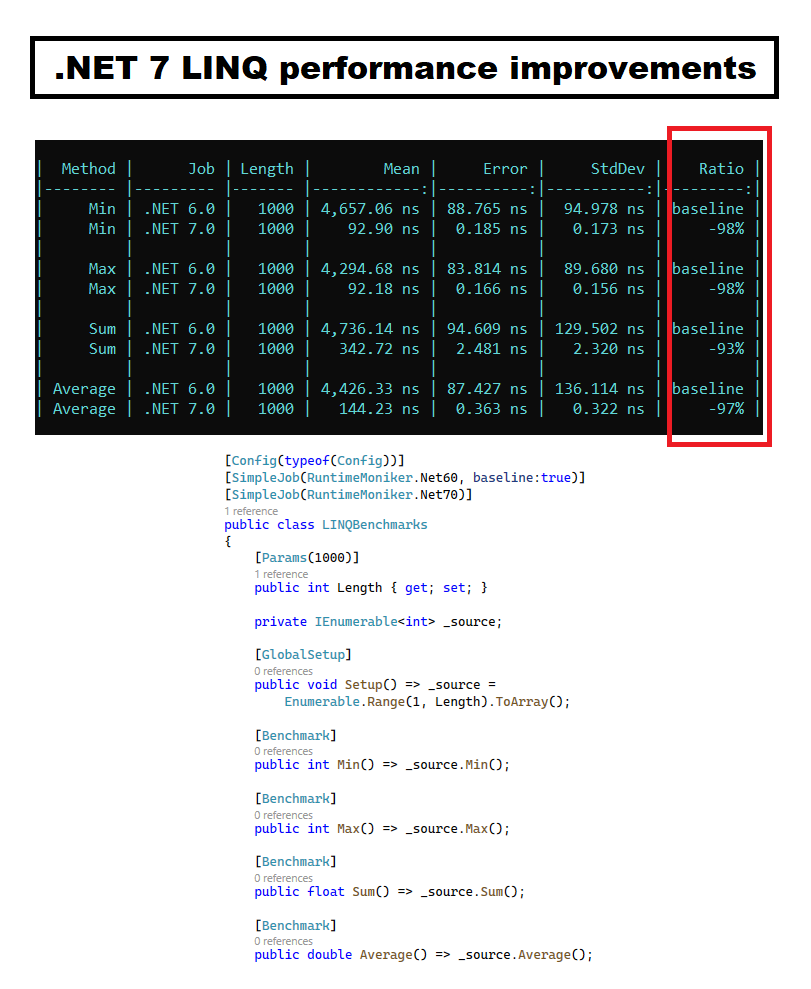This screenshot has height=989, width=811.
Task: Click the .NET 7 LINQ performance improvements title
Action: [x=404, y=68]
